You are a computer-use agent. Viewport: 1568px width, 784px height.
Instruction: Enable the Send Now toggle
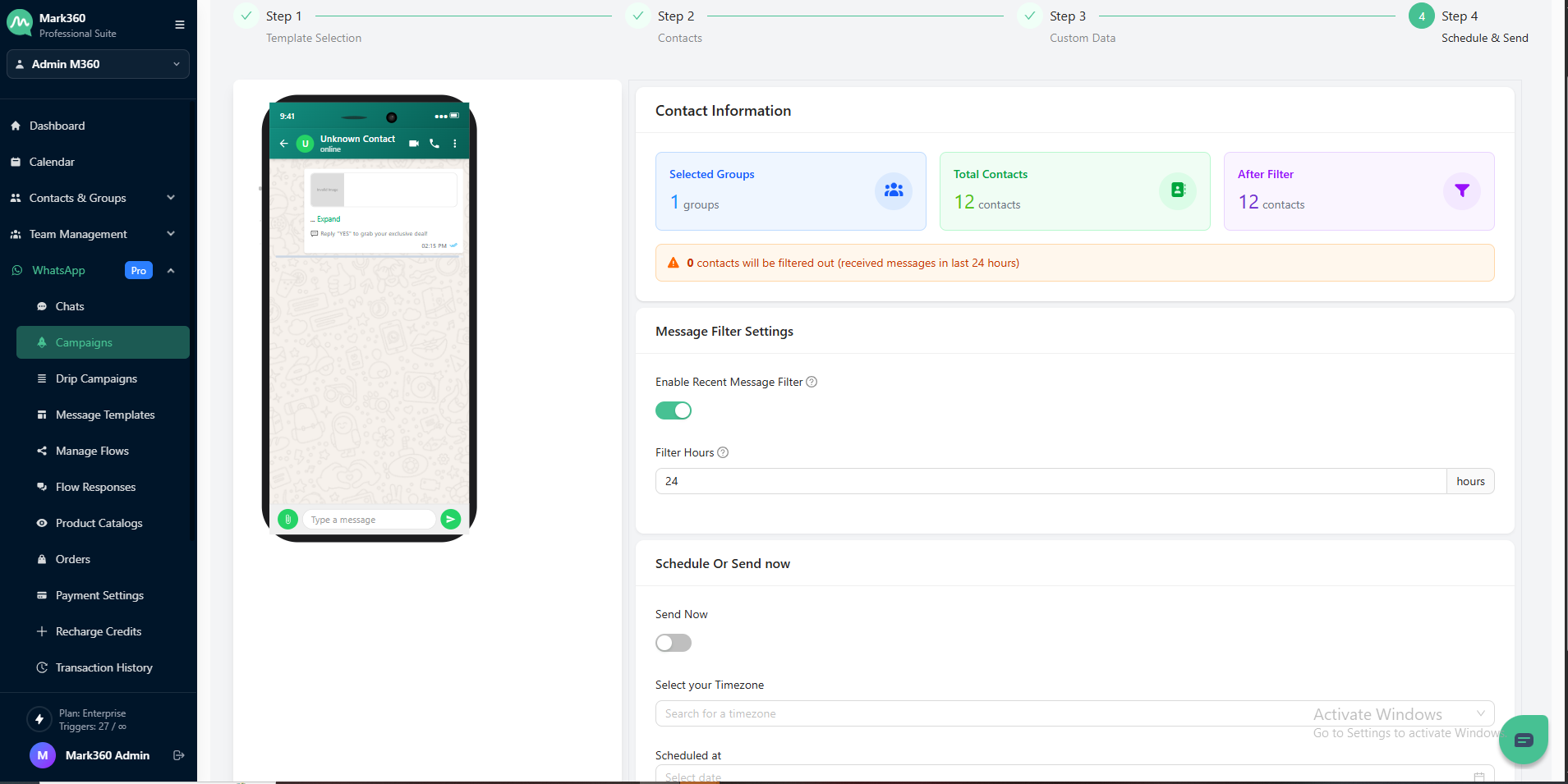674,643
